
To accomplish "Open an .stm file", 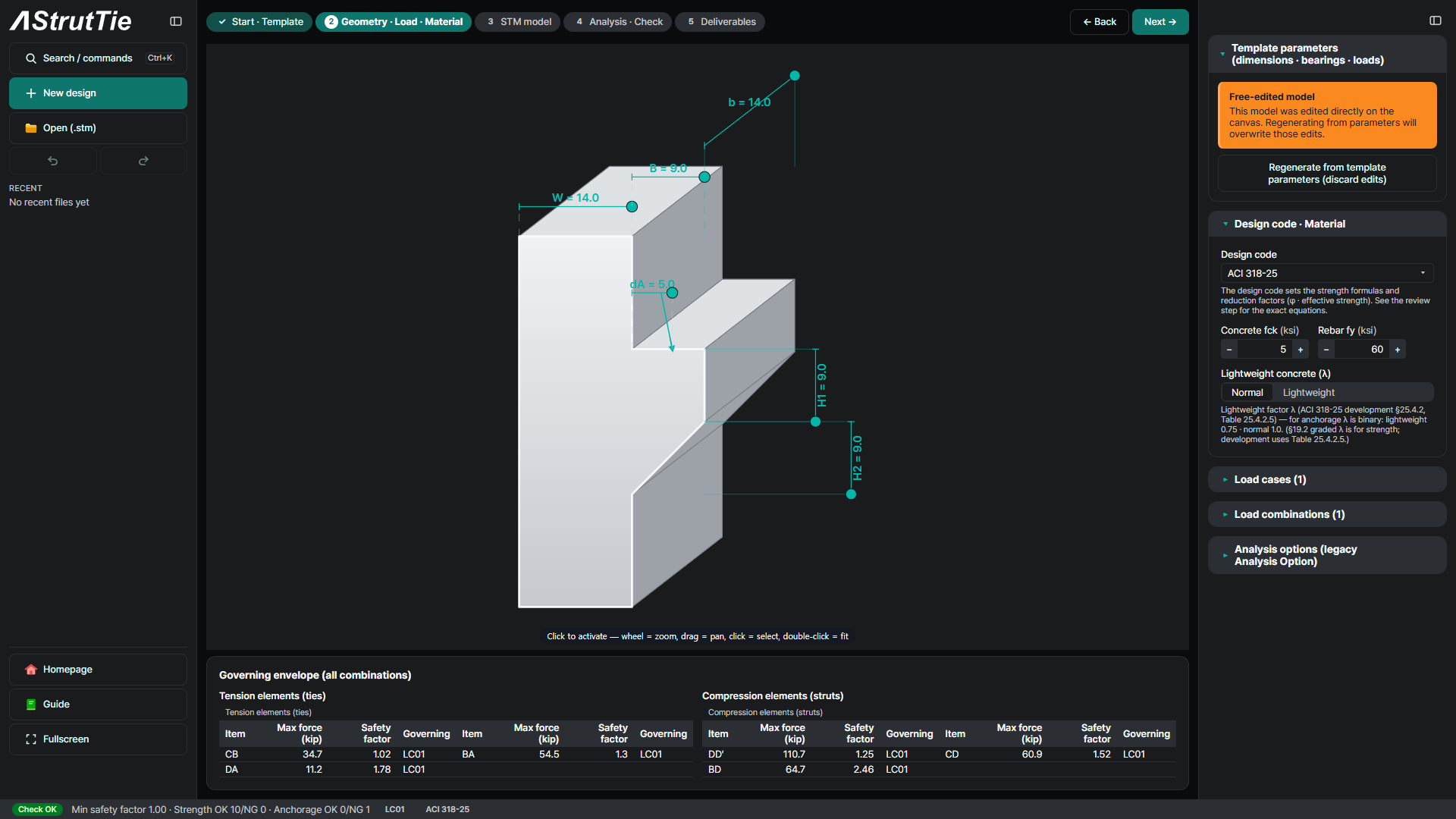I will click(98, 128).
